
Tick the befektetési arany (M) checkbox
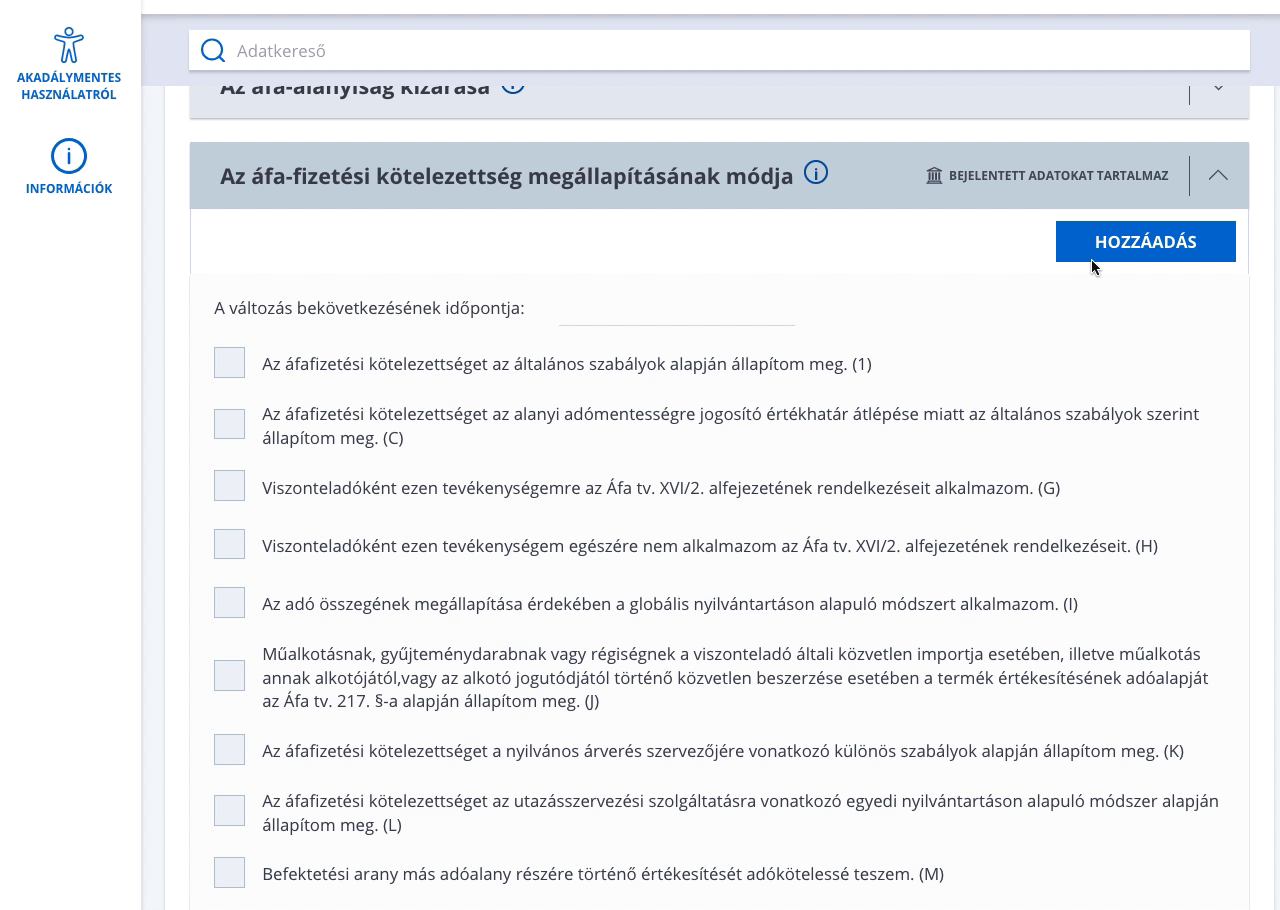(229, 872)
